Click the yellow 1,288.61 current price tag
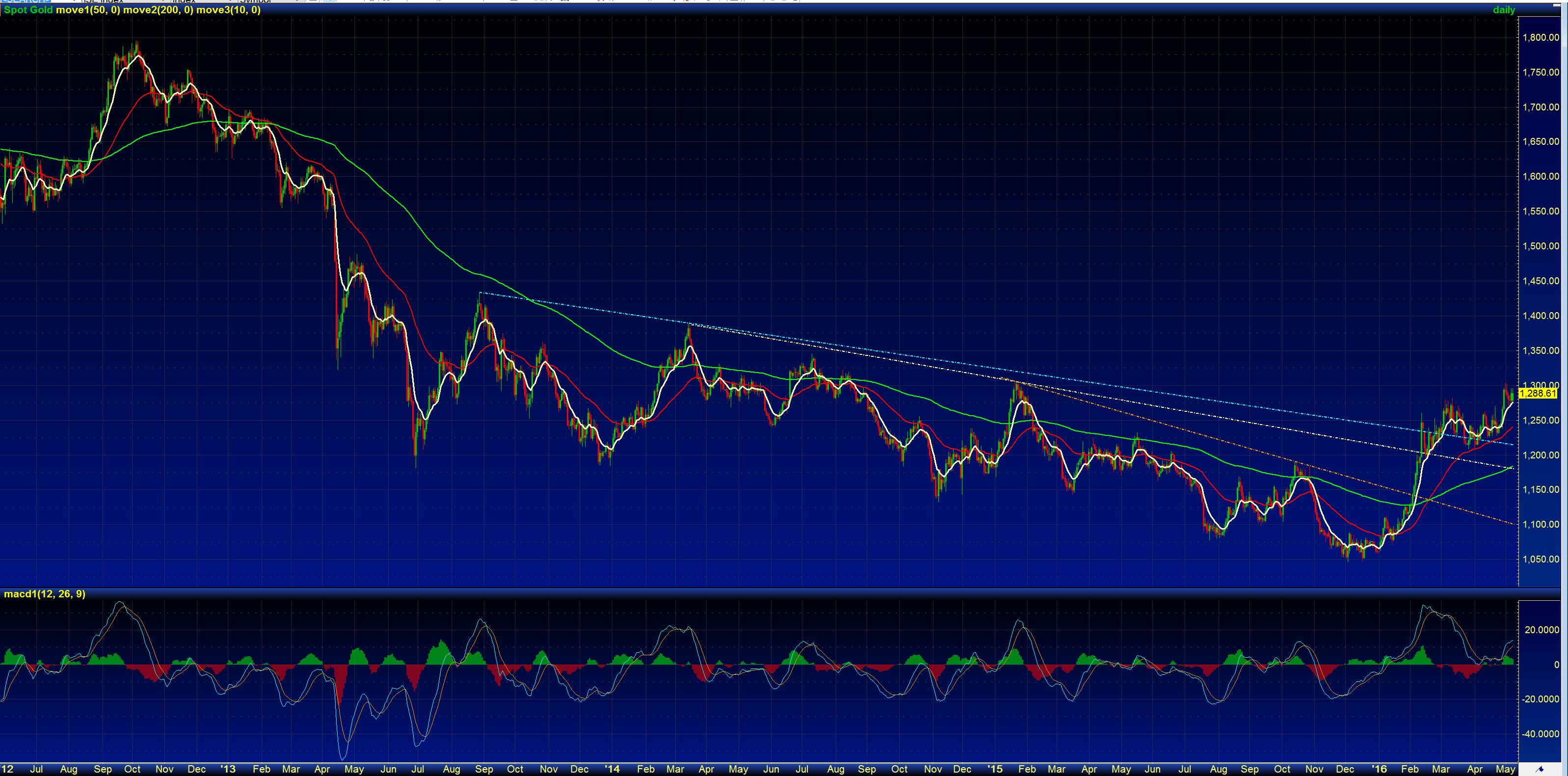The width and height of the screenshot is (1568, 776). (x=1538, y=394)
